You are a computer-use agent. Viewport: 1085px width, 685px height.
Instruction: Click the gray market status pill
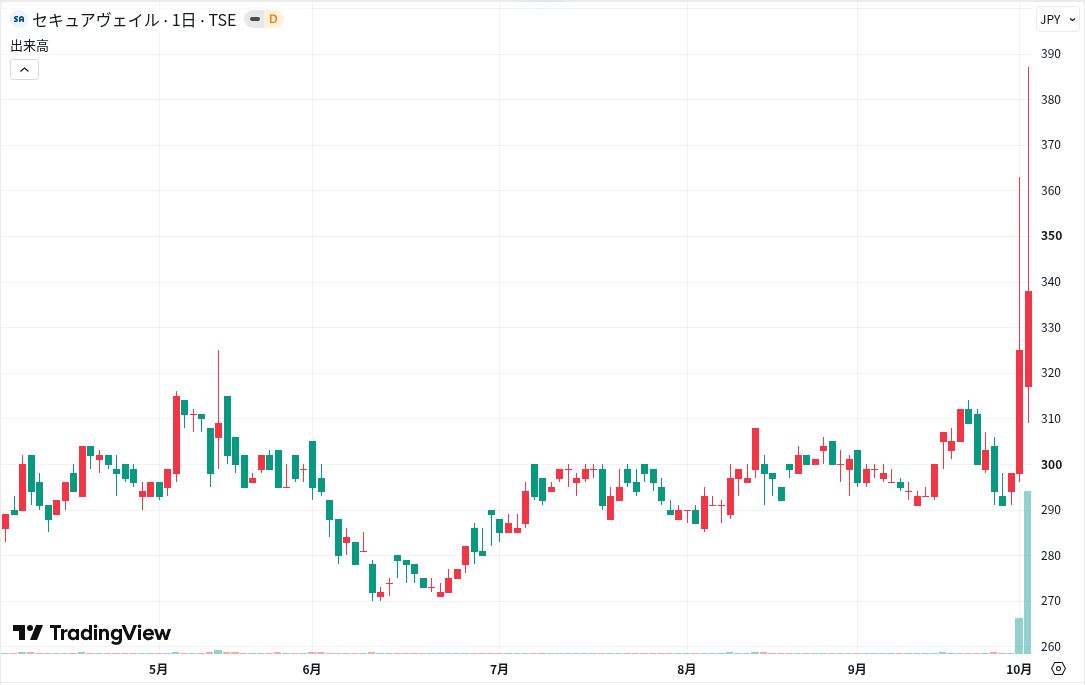click(255, 19)
